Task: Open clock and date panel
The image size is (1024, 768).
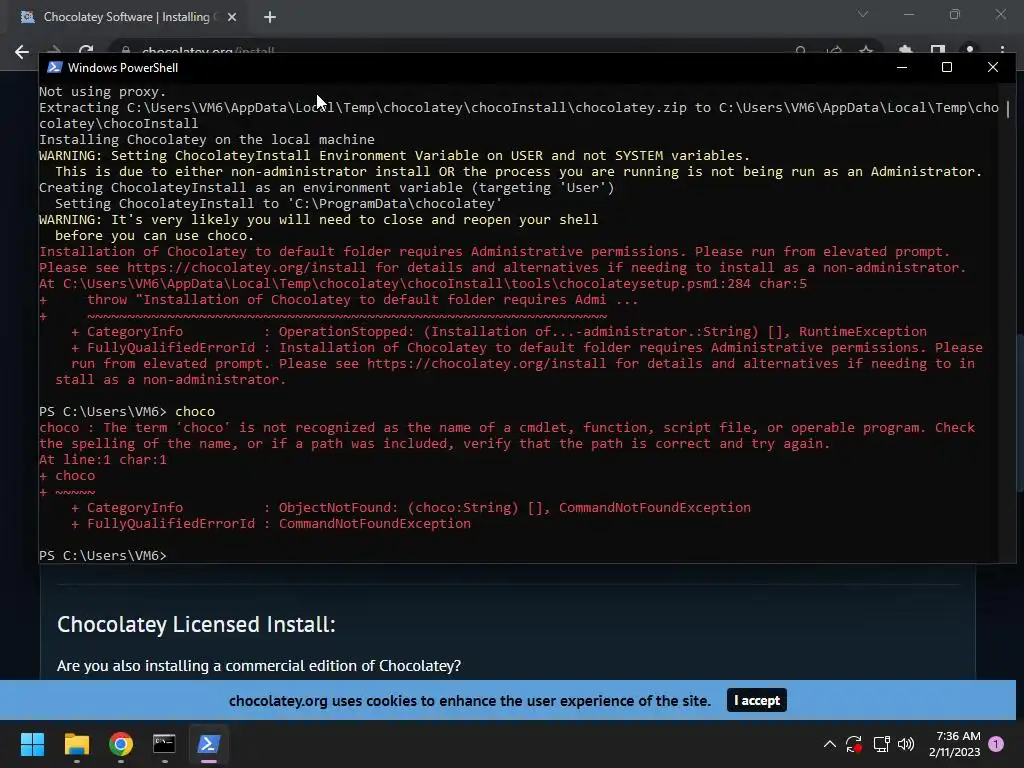Action: (954, 744)
